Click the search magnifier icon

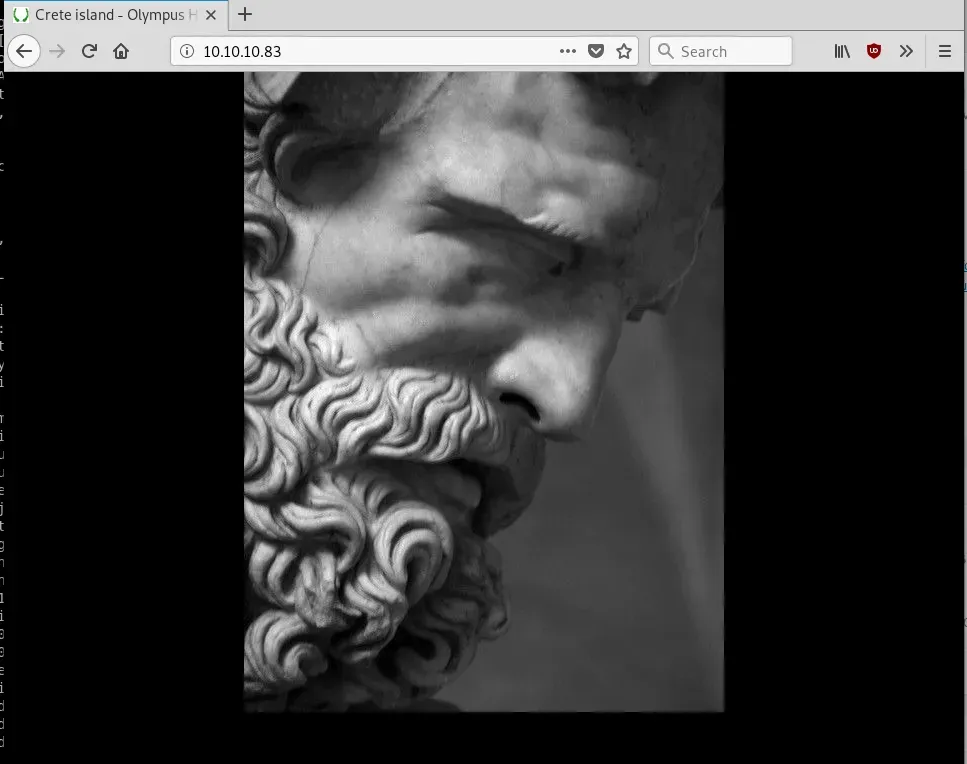click(x=666, y=52)
